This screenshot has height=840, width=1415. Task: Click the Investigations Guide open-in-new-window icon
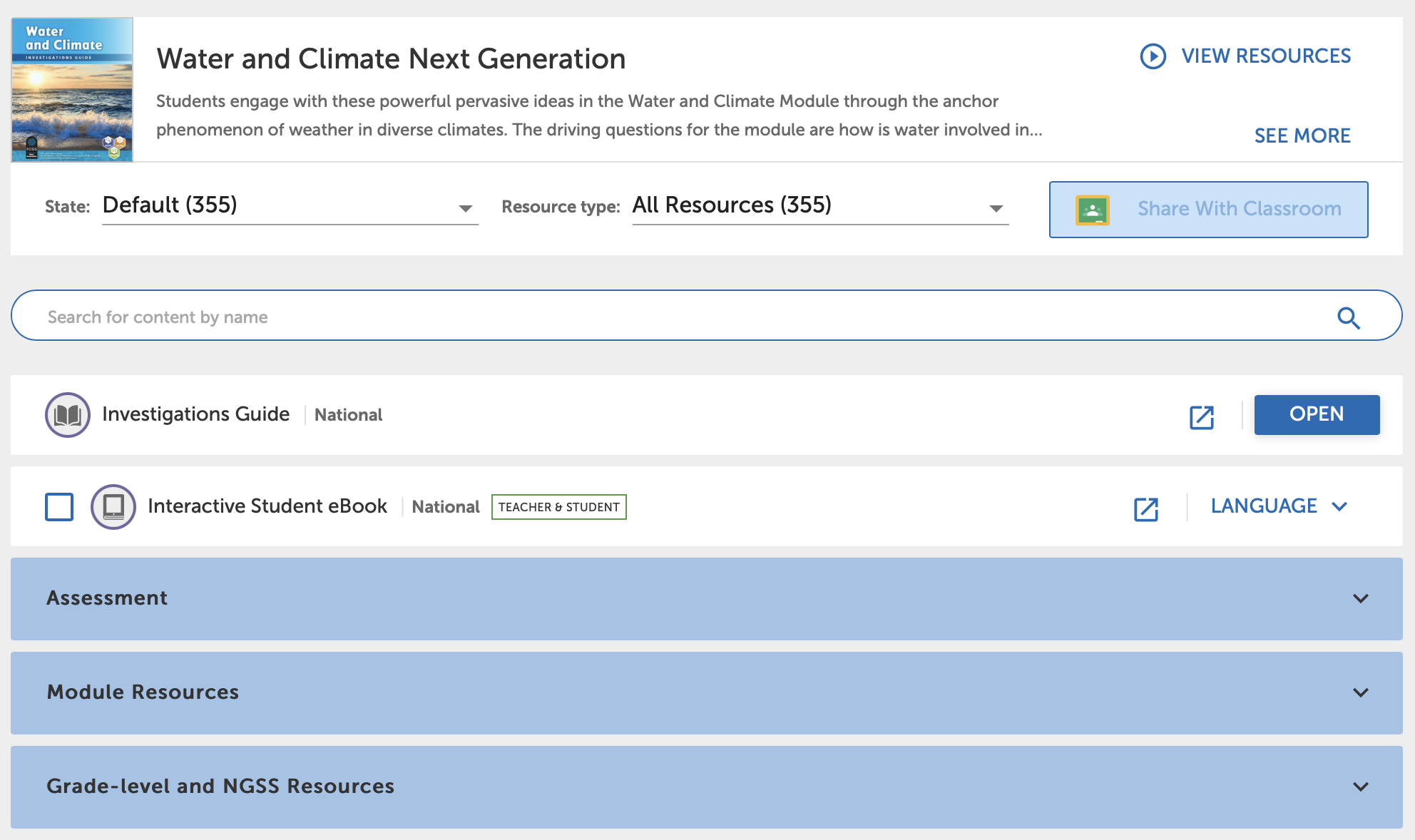[x=1202, y=417]
